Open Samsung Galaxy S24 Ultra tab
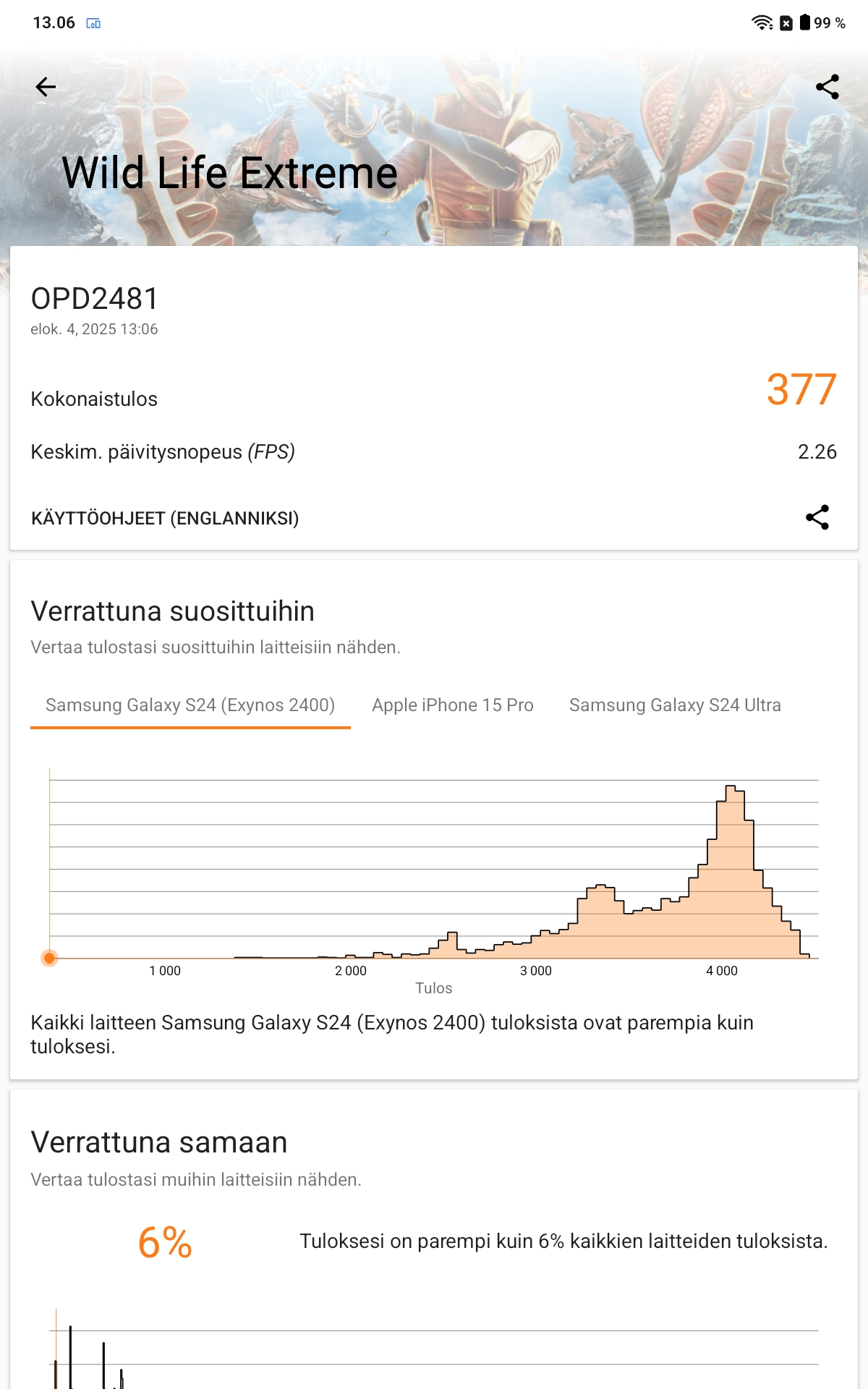The height and width of the screenshot is (1389, 868). click(x=675, y=705)
